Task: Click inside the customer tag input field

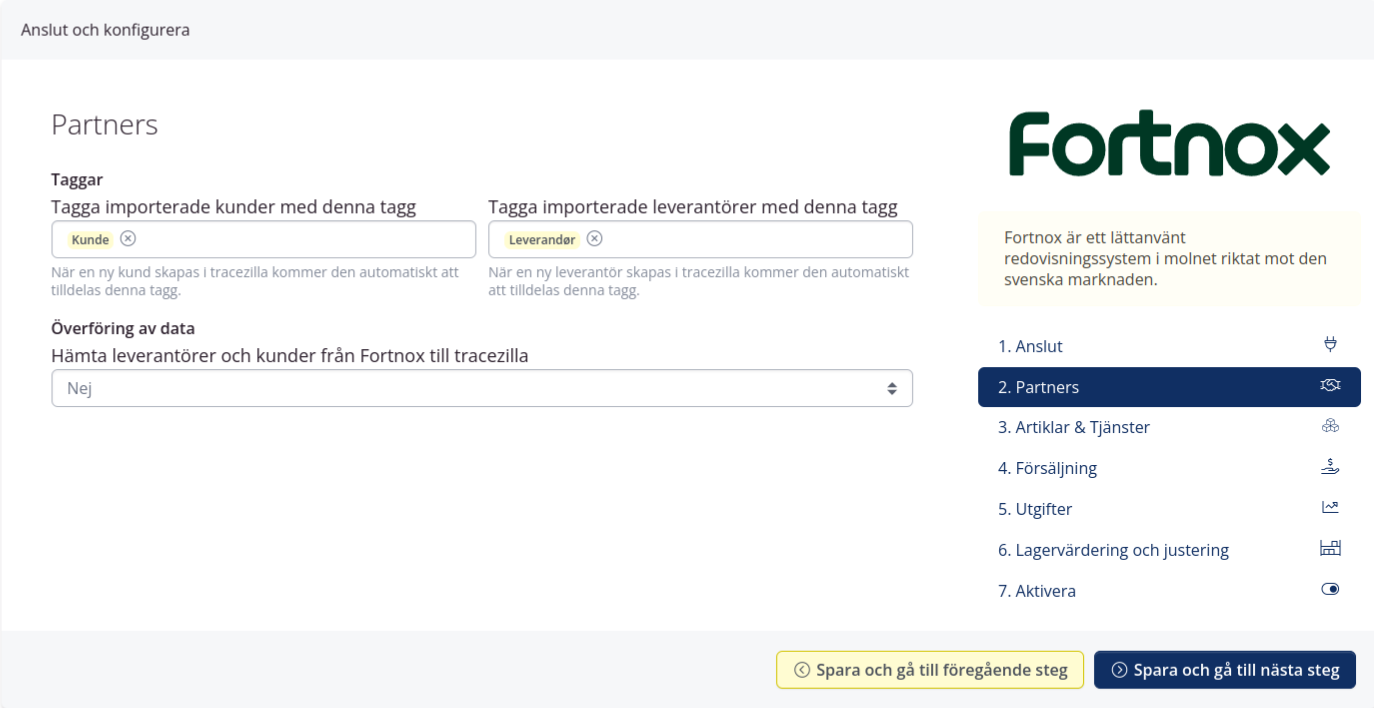Action: 300,239
